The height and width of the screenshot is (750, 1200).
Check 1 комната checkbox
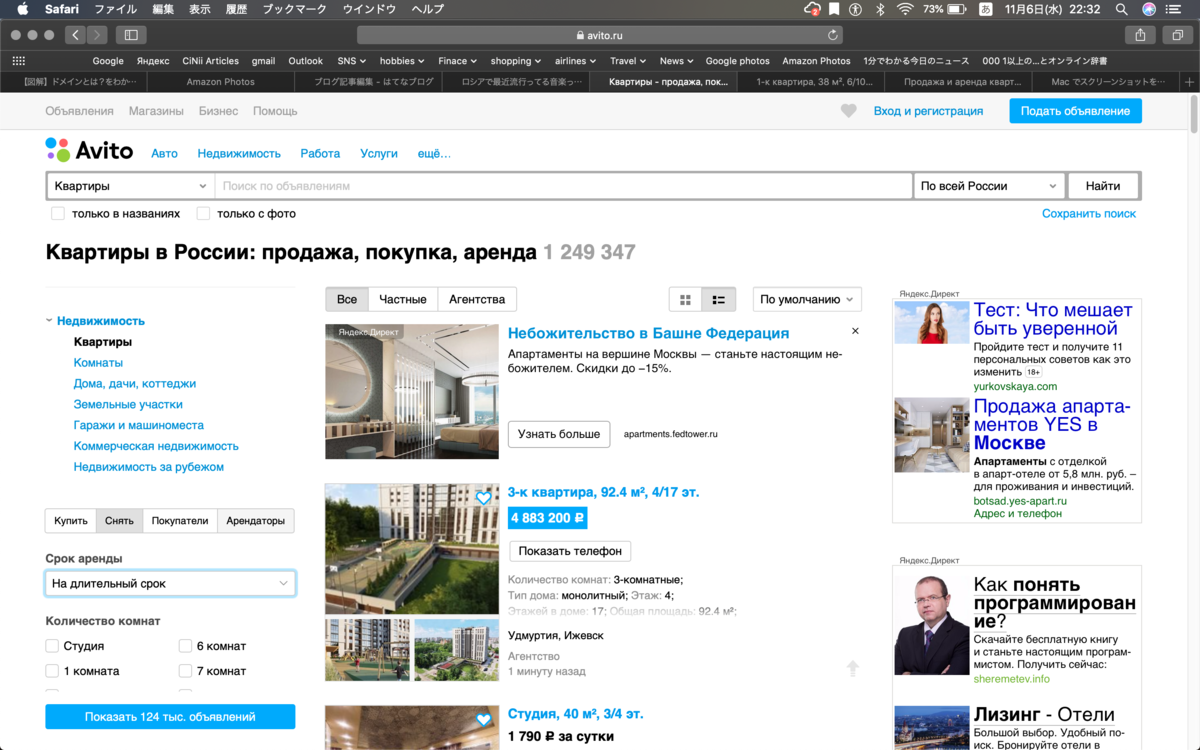(52, 671)
